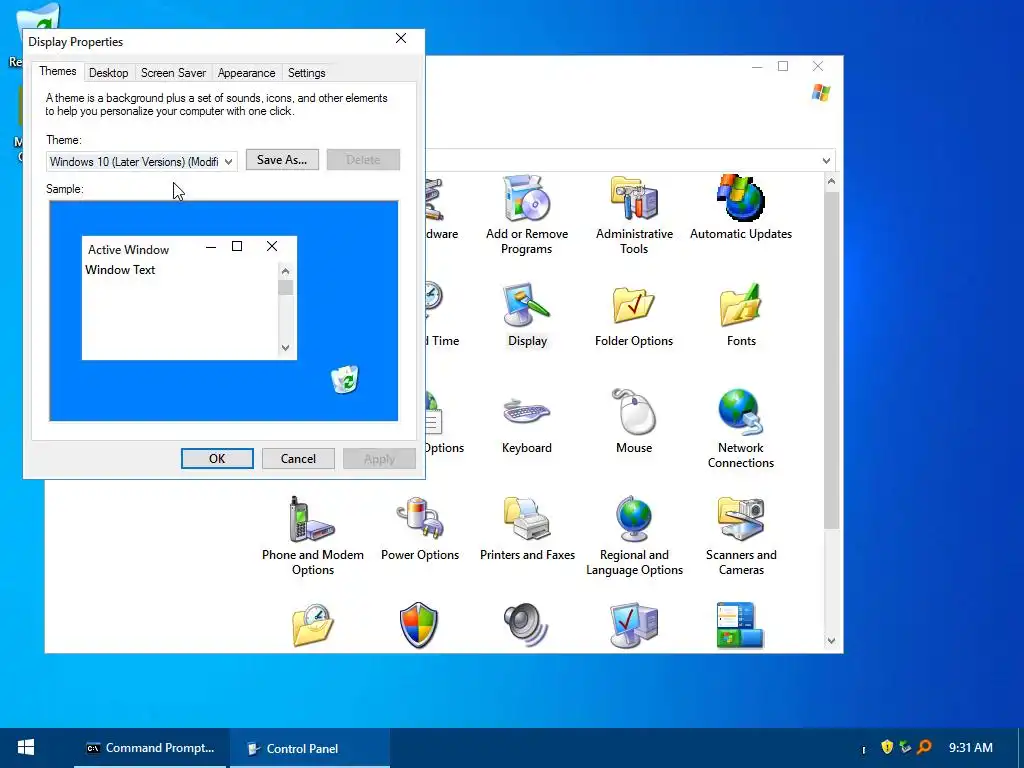Open Folder Options in Control Panel
Viewport: 1024px width, 768px height.
(633, 315)
